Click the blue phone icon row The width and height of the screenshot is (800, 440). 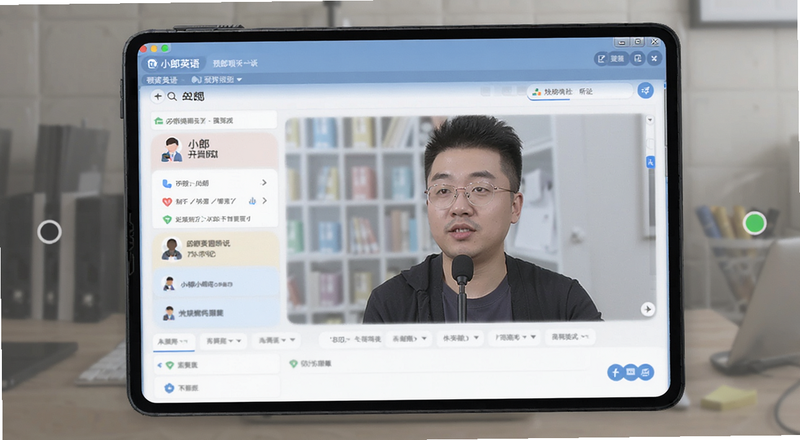215,183
